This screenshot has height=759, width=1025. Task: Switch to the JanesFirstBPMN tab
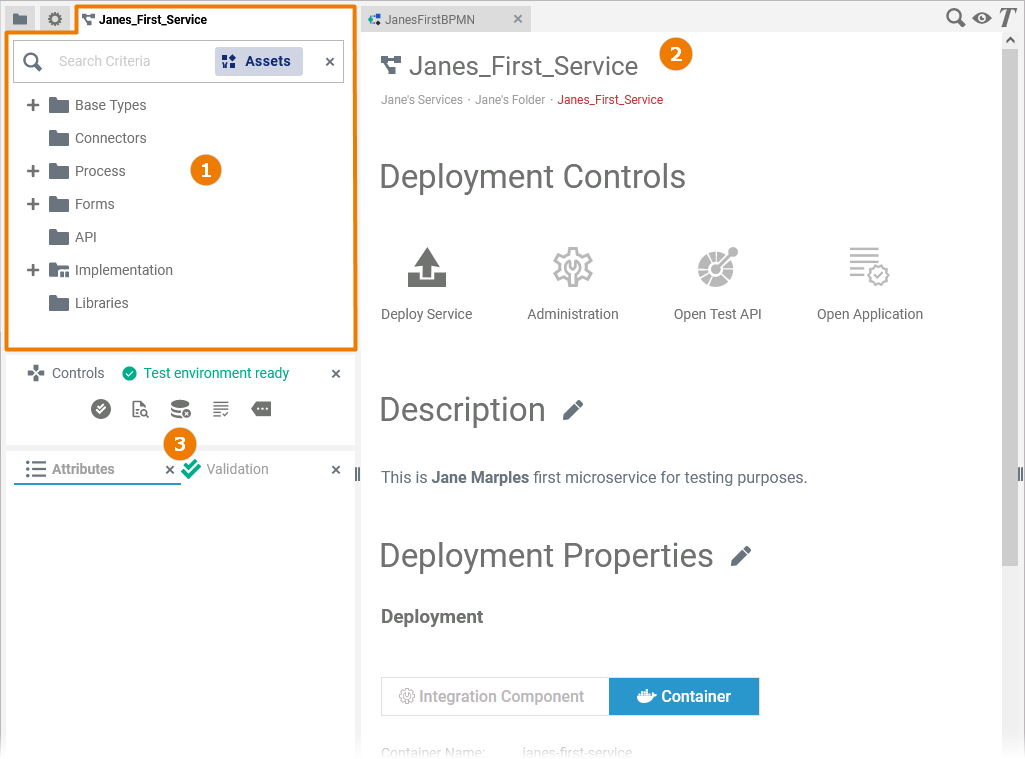pyautogui.click(x=435, y=19)
